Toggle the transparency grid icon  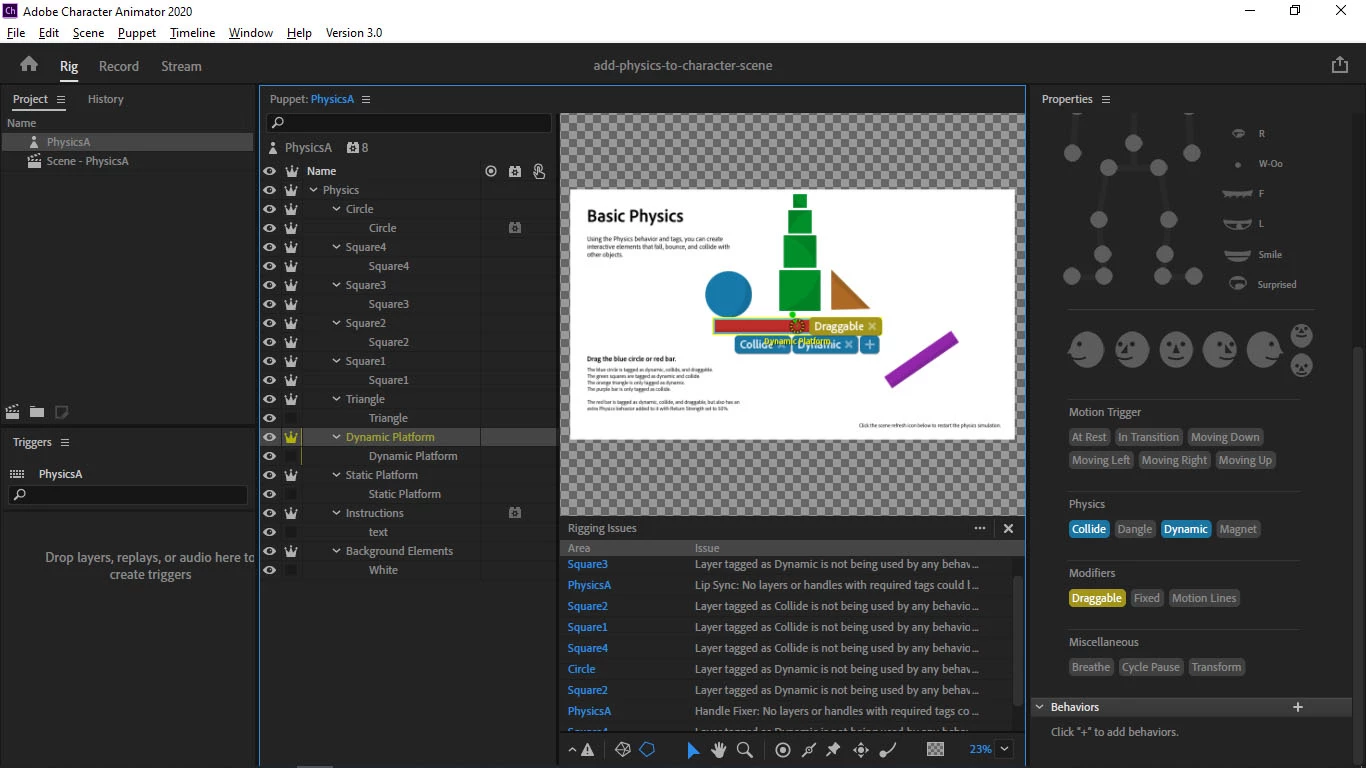[935, 749]
